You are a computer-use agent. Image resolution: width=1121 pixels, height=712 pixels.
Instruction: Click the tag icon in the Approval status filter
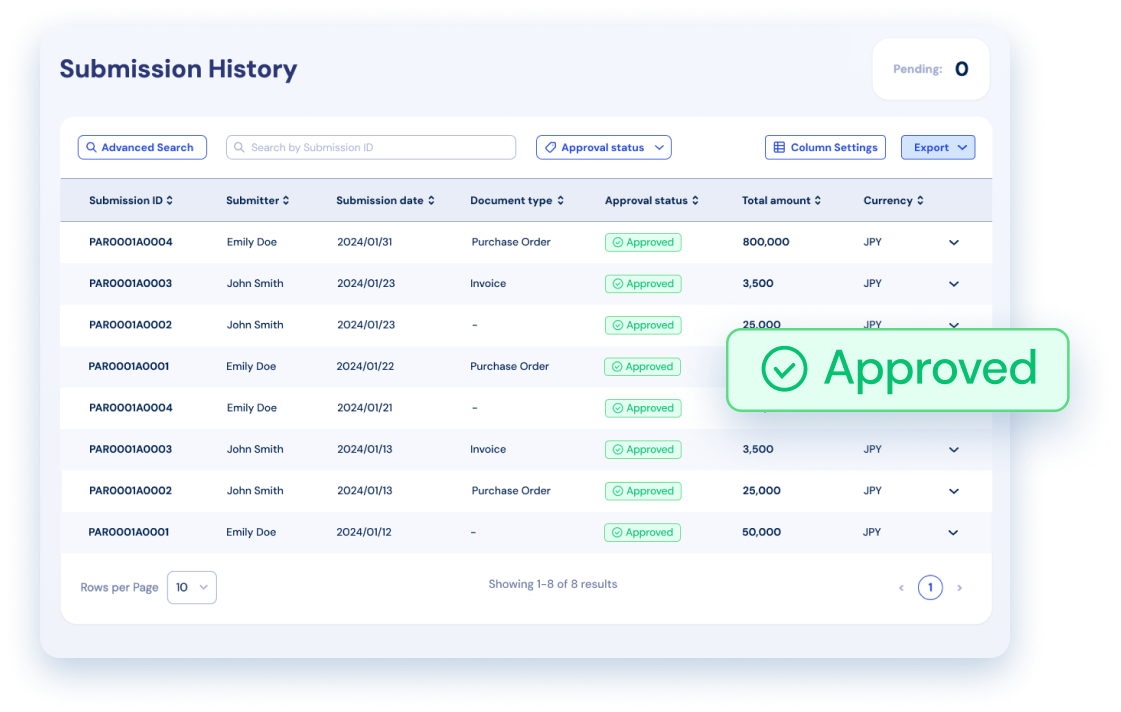tap(550, 147)
